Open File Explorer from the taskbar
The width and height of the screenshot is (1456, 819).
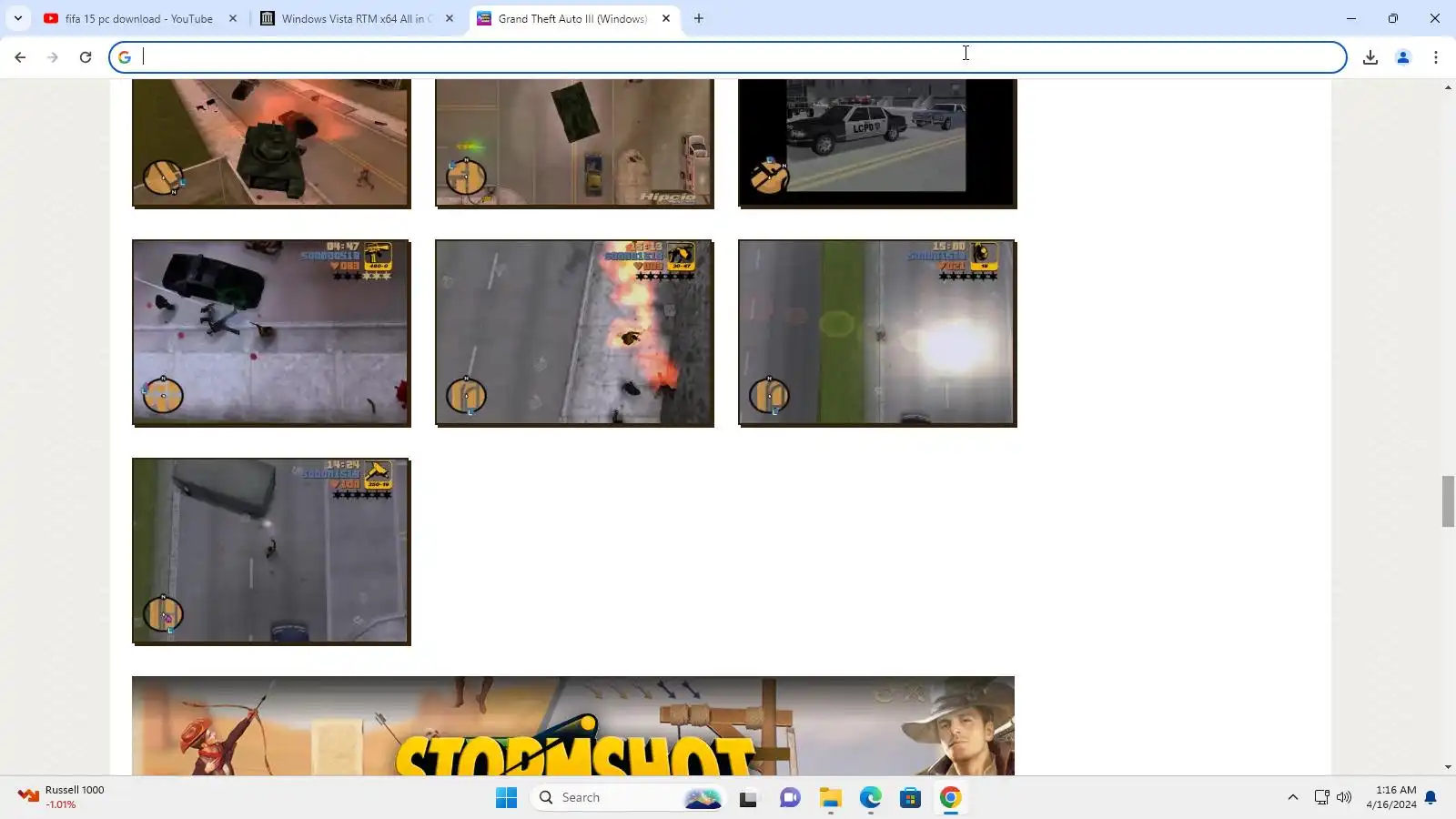(x=830, y=798)
